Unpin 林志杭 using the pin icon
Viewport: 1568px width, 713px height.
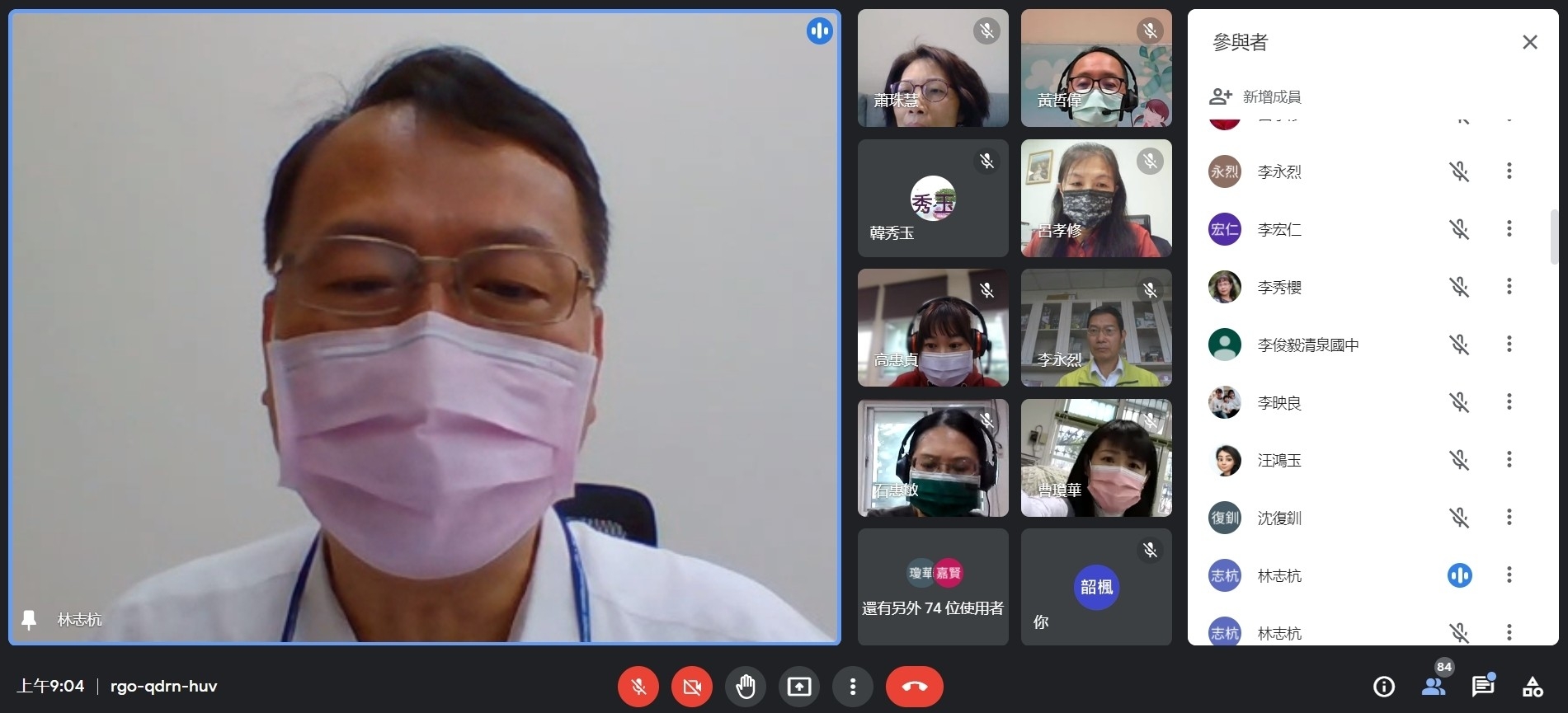[29, 620]
